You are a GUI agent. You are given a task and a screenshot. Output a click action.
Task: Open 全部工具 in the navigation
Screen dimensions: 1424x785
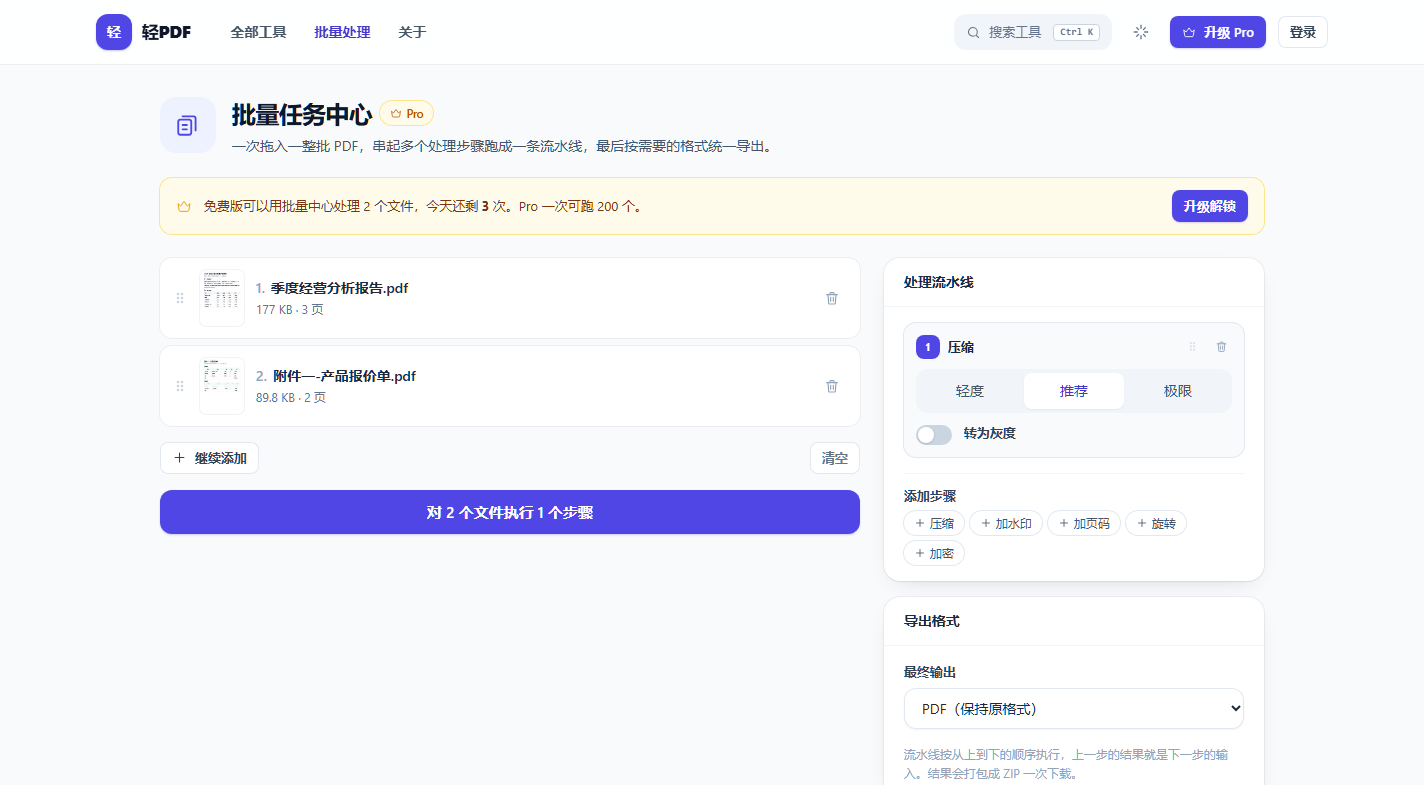tap(259, 32)
